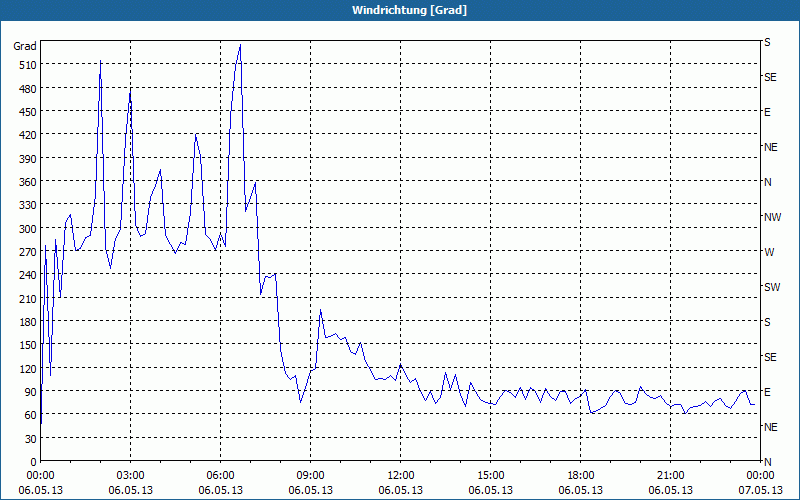
Task: Click the 06.05.13 date under 21:00
Action: click(670, 490)
